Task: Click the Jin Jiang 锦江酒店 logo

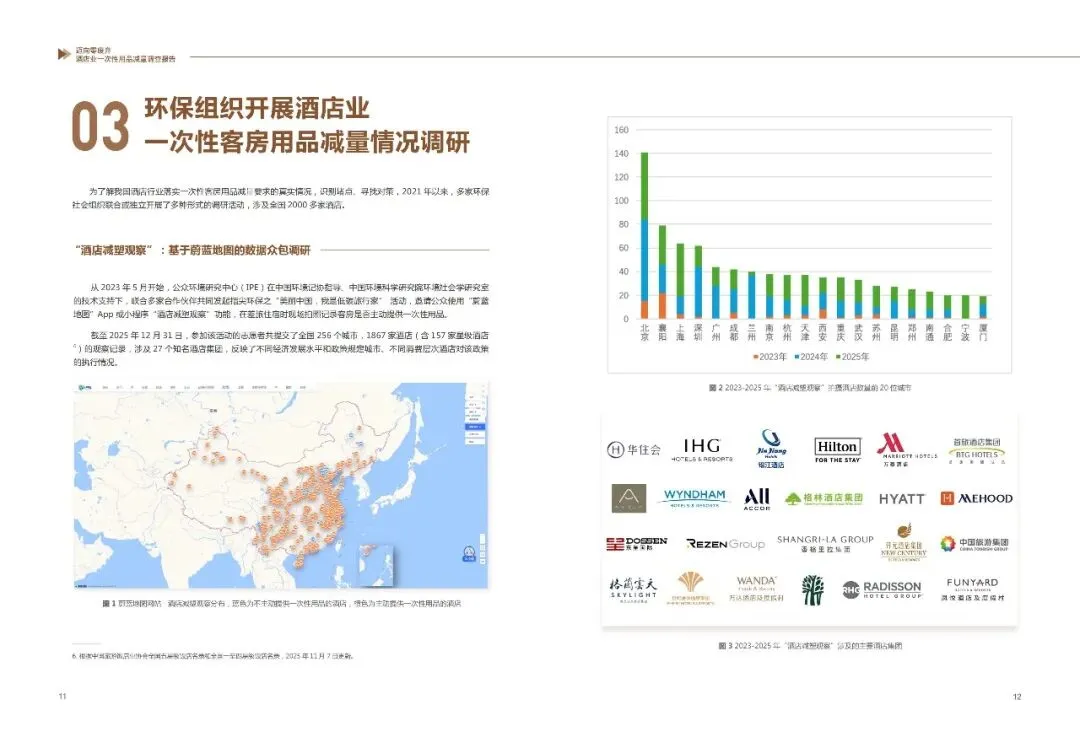Action: tap(771, 448)
